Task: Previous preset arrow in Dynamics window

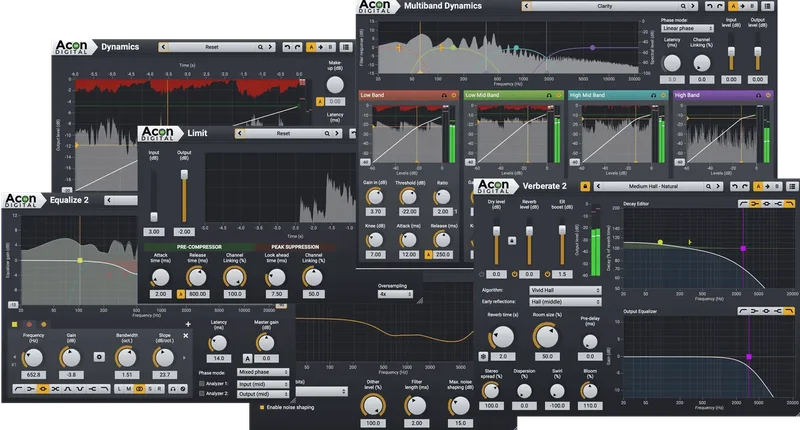Action: [163, 47]
